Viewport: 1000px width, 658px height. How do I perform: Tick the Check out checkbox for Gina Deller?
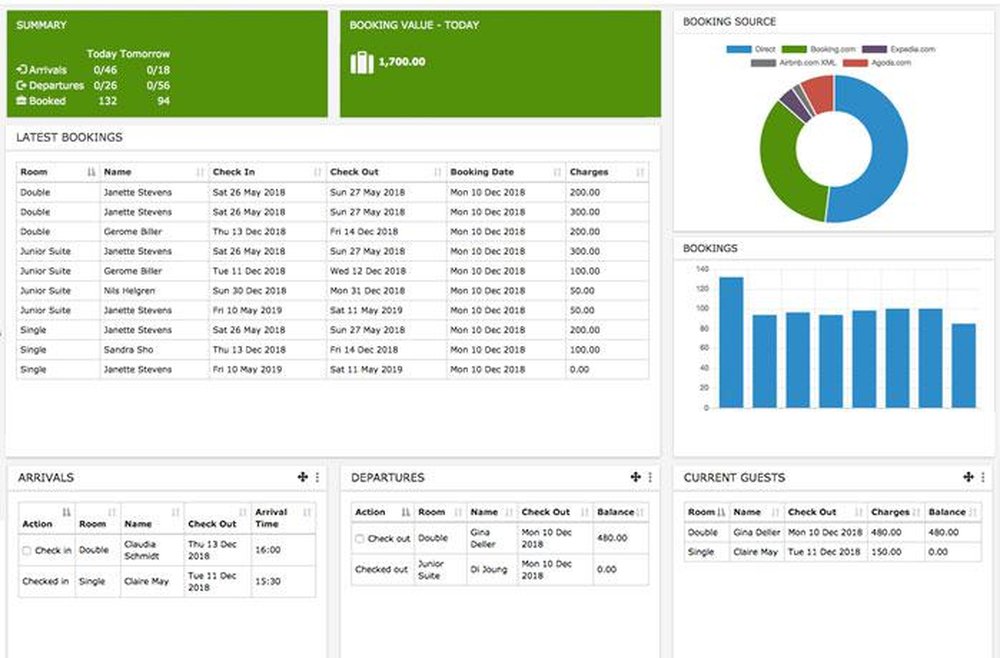(359, 538)
